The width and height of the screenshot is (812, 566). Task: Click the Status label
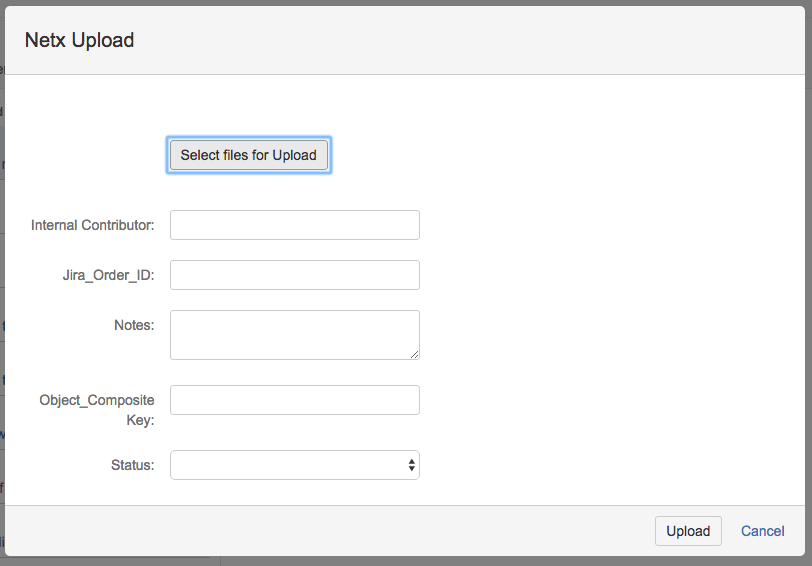coord(133,465)
